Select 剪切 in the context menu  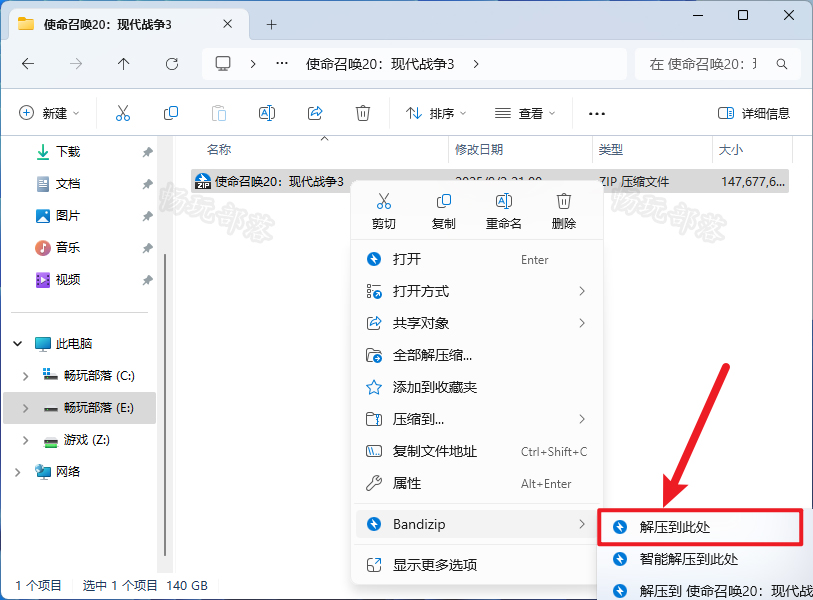click(384, 212)
